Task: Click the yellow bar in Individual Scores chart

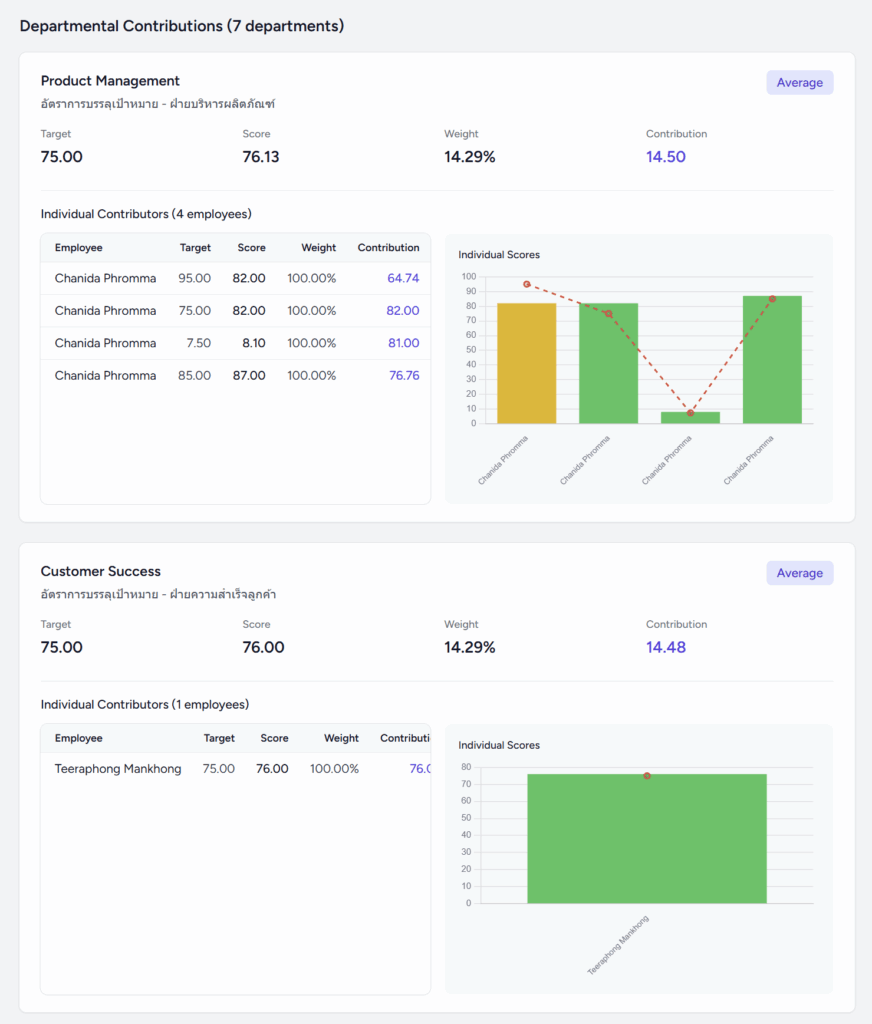Action: 526,363
